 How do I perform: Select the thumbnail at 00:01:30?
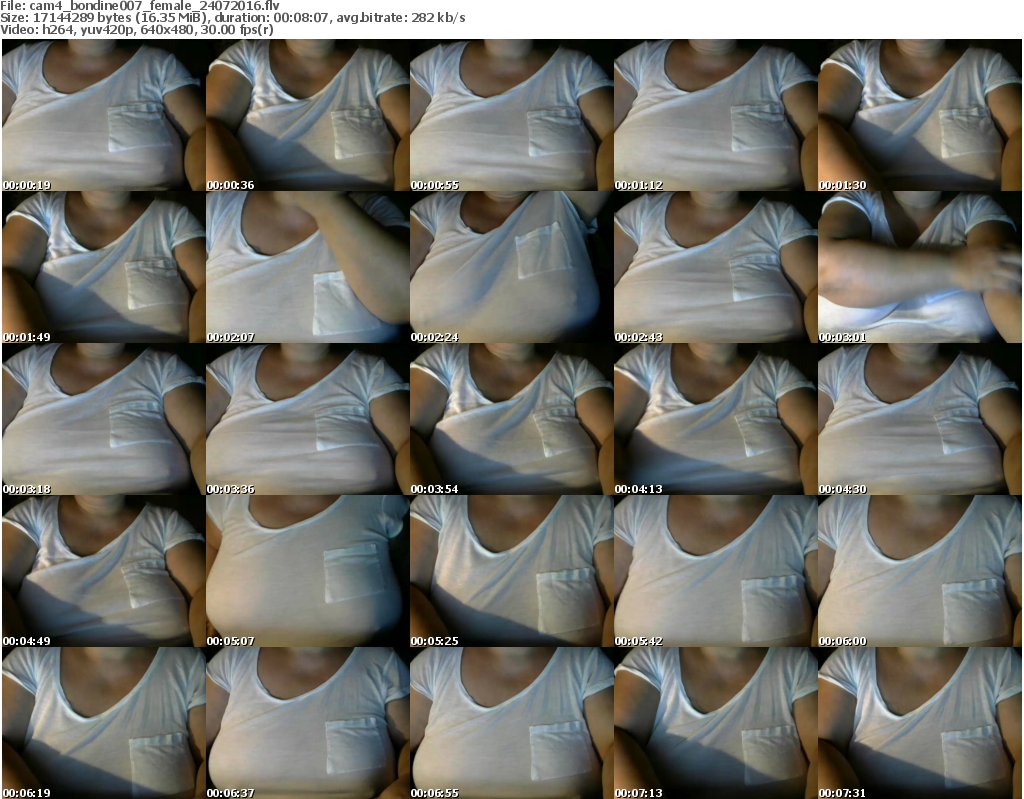(920, 115)
